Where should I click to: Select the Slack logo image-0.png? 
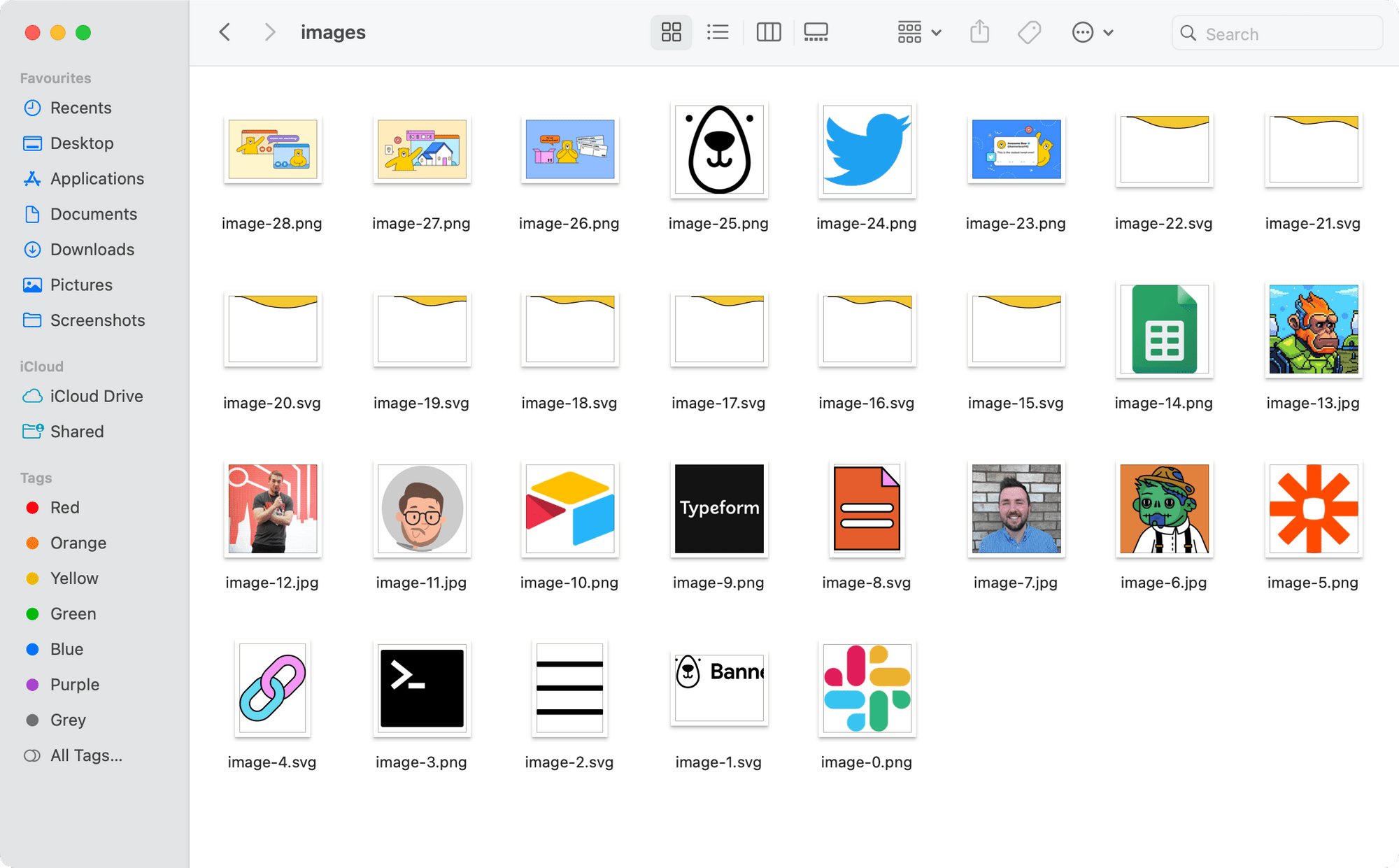click(867, 689)
